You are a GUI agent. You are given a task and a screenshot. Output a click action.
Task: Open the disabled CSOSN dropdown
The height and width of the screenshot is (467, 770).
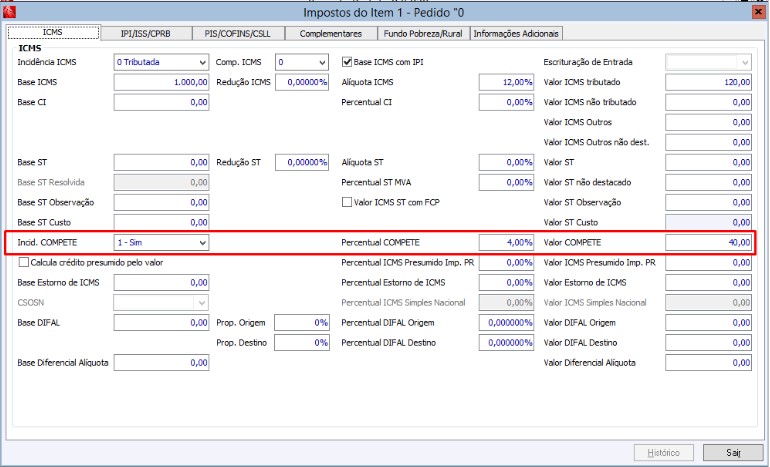[x=161, y=302]
